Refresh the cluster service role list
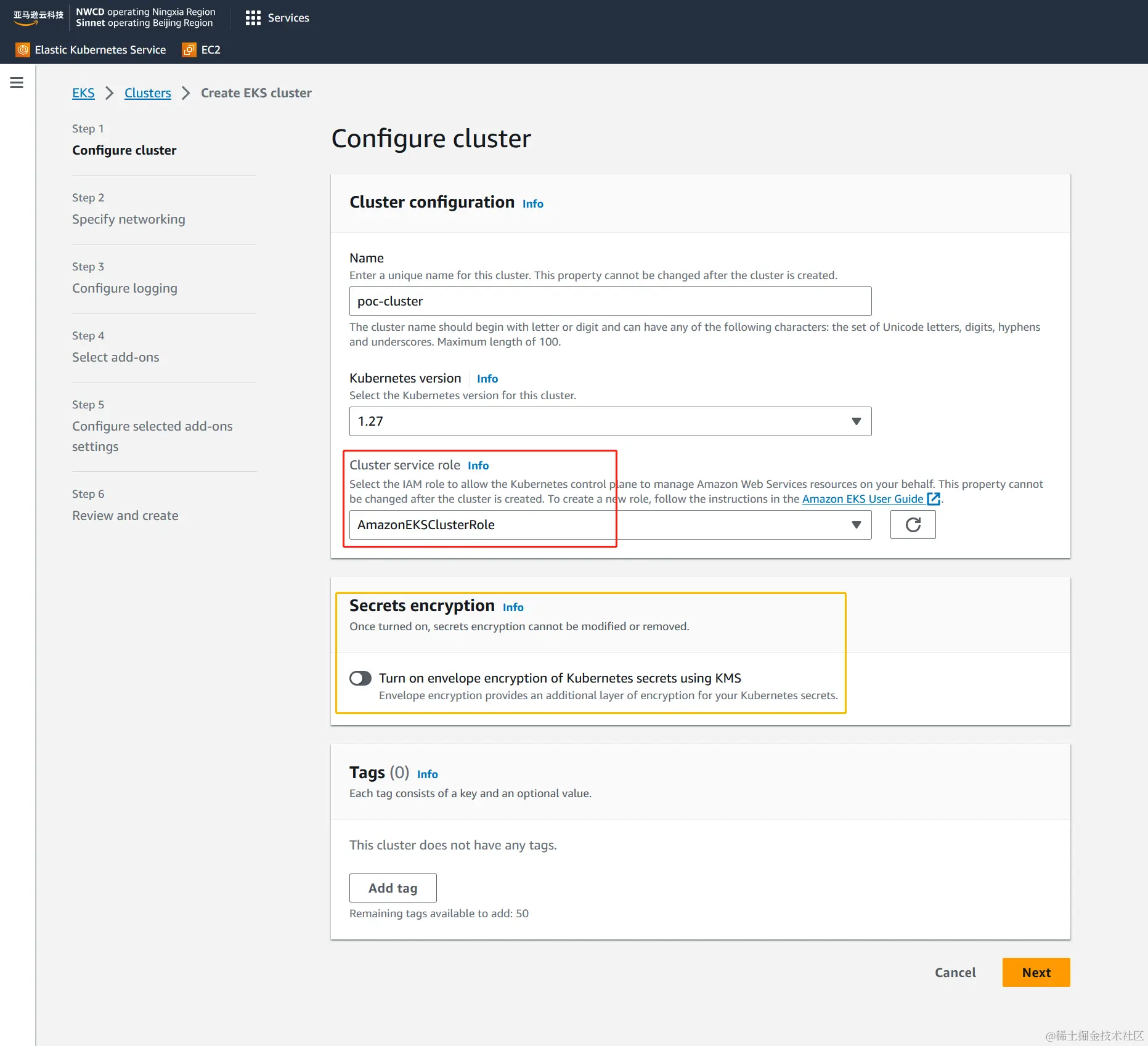Image resolution: width=1148 pixels, height=1046 pixels. point(913,525)
